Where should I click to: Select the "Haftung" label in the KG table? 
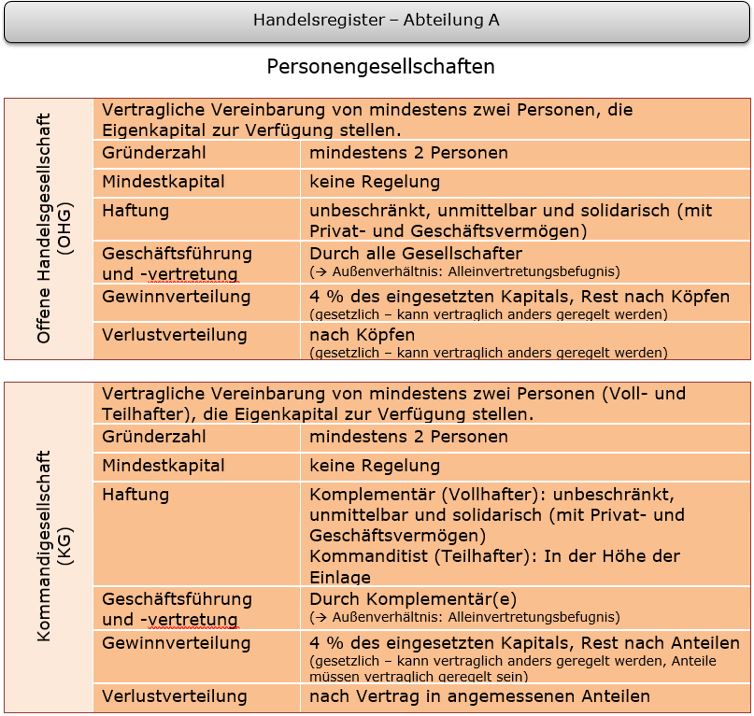[135, 494]
